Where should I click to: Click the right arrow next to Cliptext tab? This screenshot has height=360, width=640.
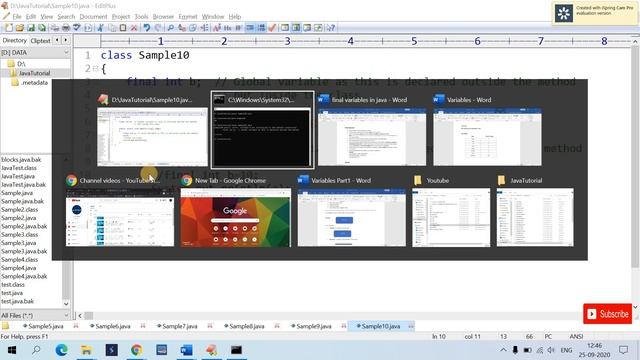[65, 40]
